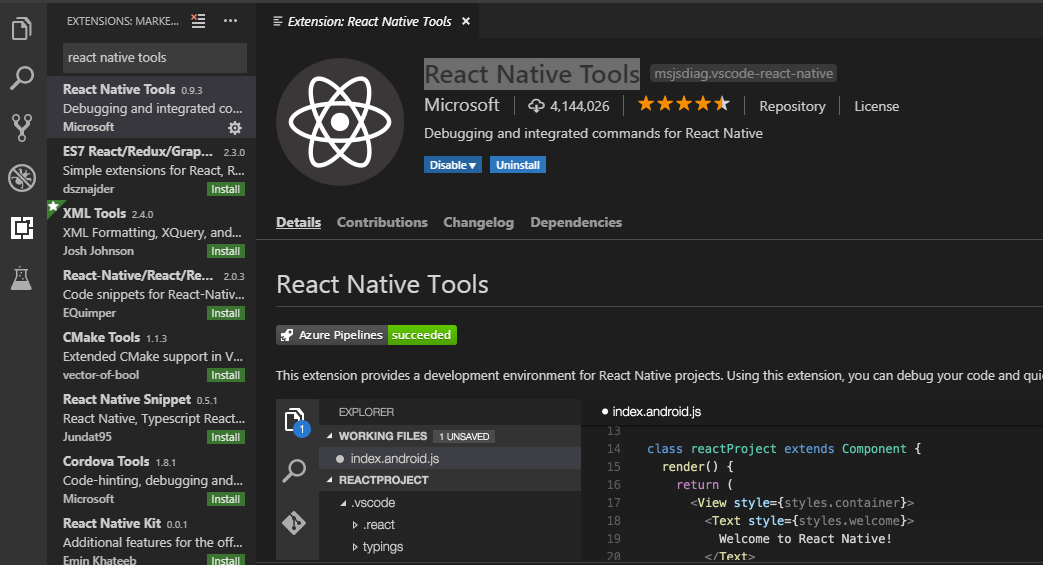Select React Native Snippet list entry
1043x565 pixels.
(152, 417)
